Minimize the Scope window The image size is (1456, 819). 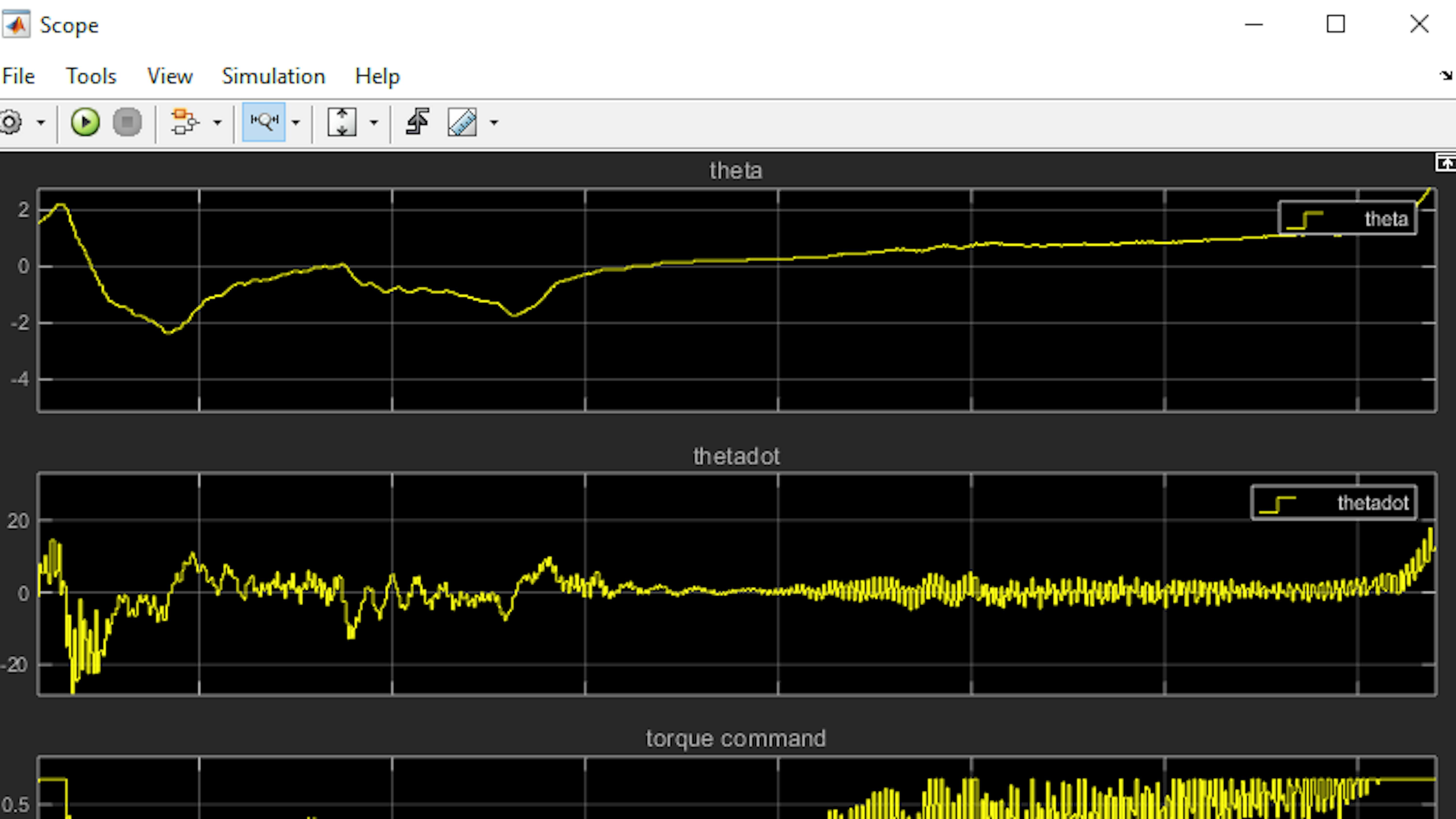click(x=1254, y=24)
